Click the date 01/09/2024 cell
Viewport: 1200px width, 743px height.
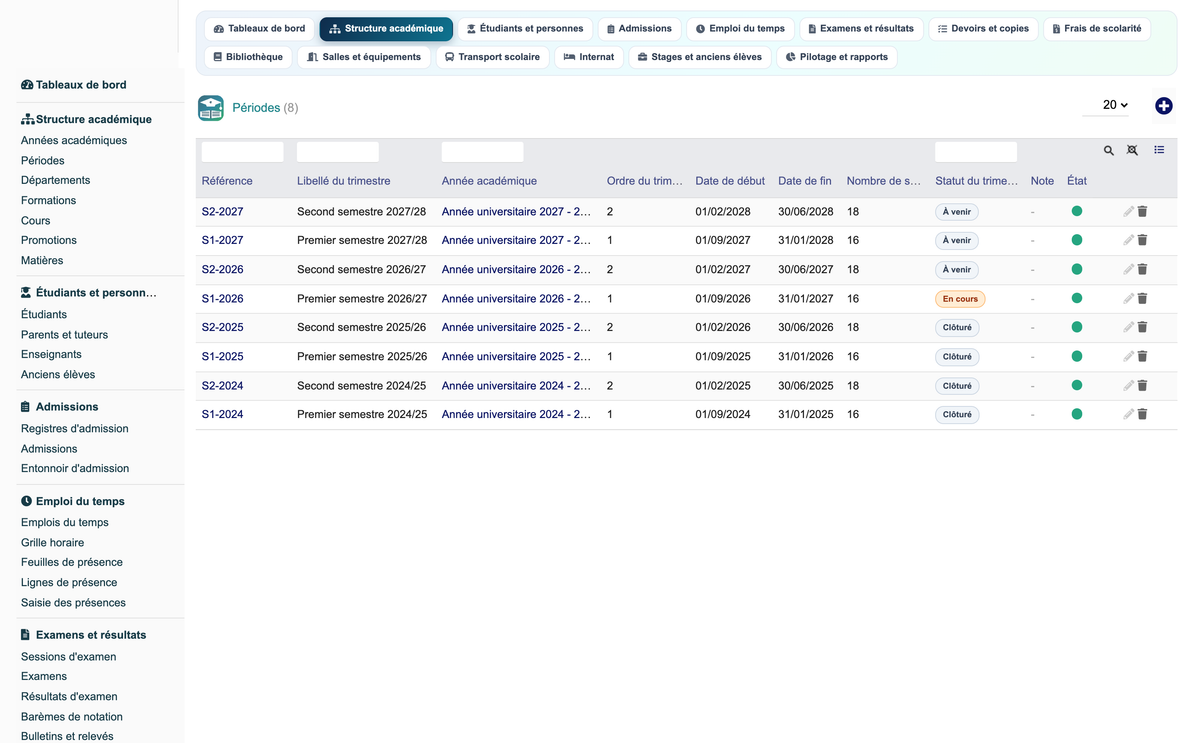click(x=723, y=415)
